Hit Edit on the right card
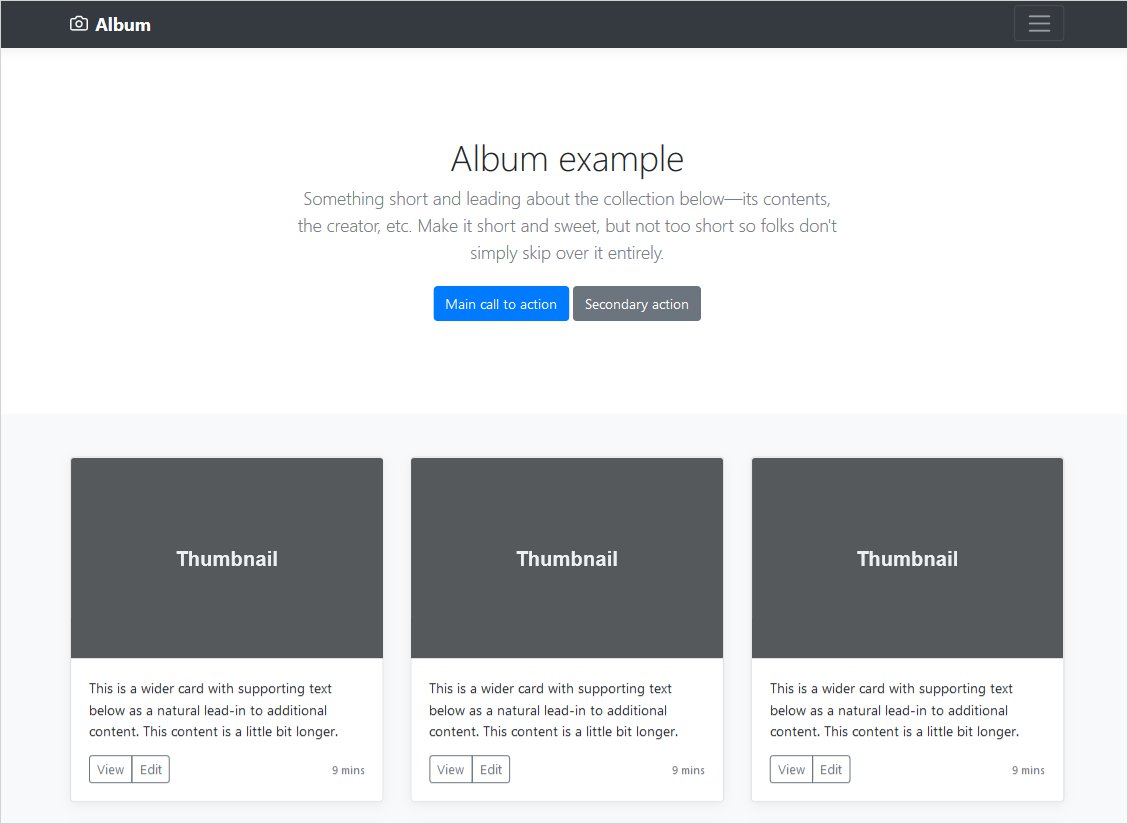The height and width of the screenshot is (824, 1128). point(831,769)
